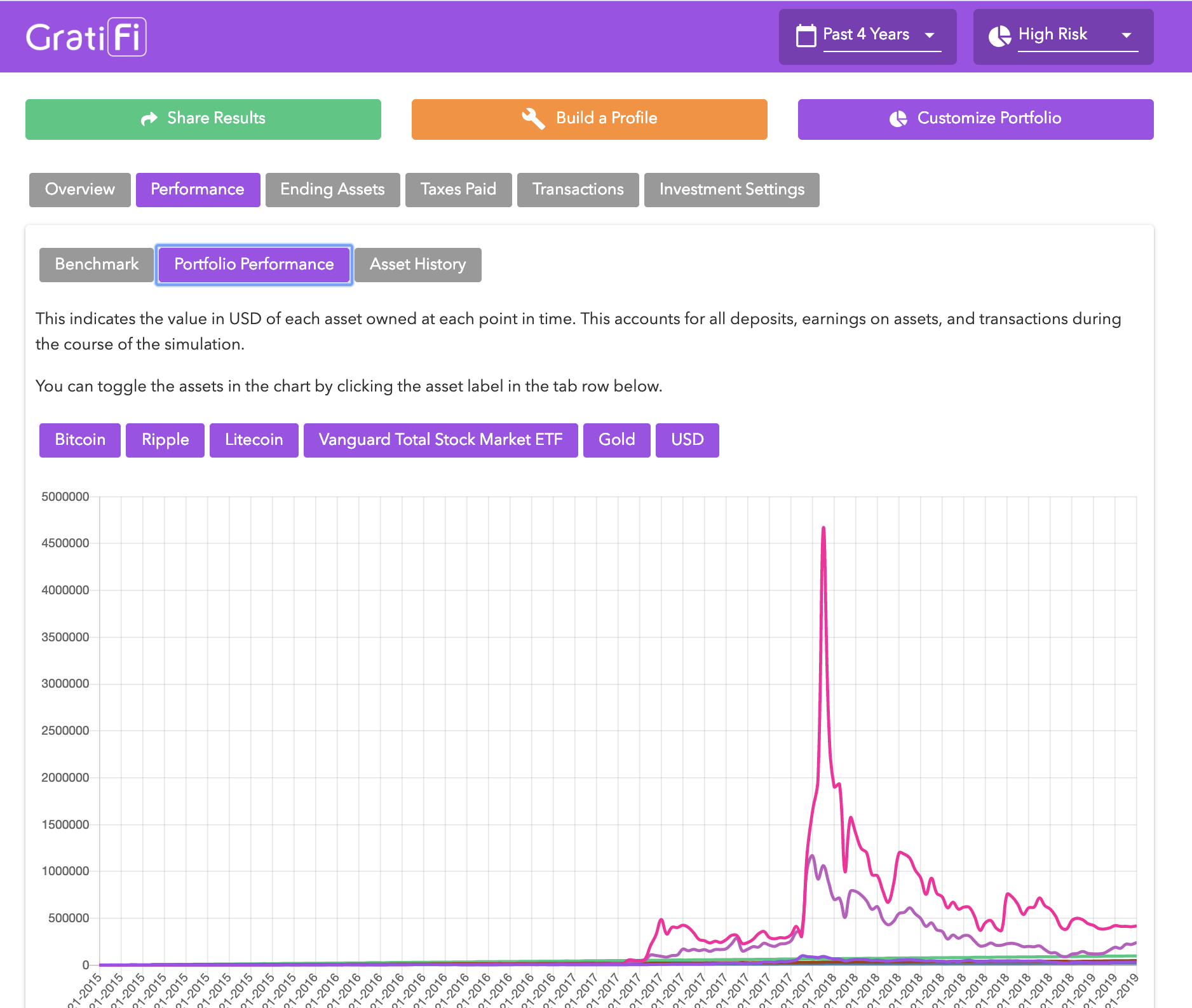This screenshot has height=1008, width=1192.
Task: Toggle Vanguard Total Stock Market ETF series
Action: coord(440,440)
